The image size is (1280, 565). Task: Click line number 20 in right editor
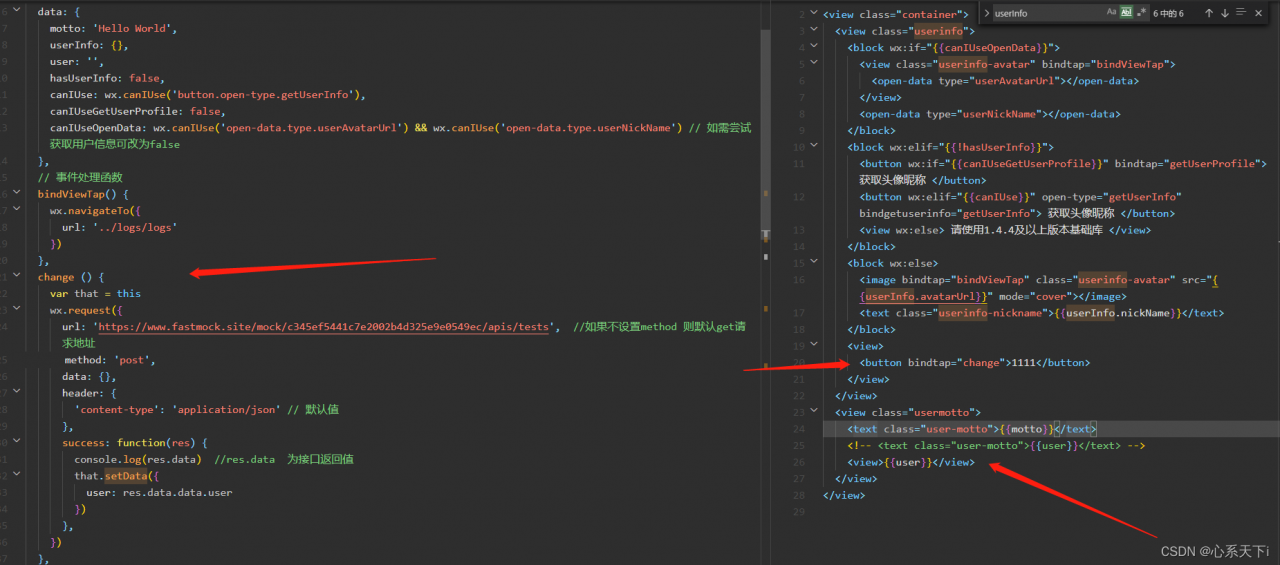(797, 363)
